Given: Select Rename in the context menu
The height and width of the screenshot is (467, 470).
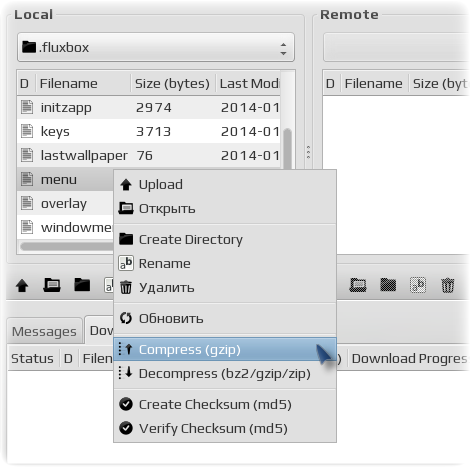Looking at the screenshot, I should coord(225,263).
